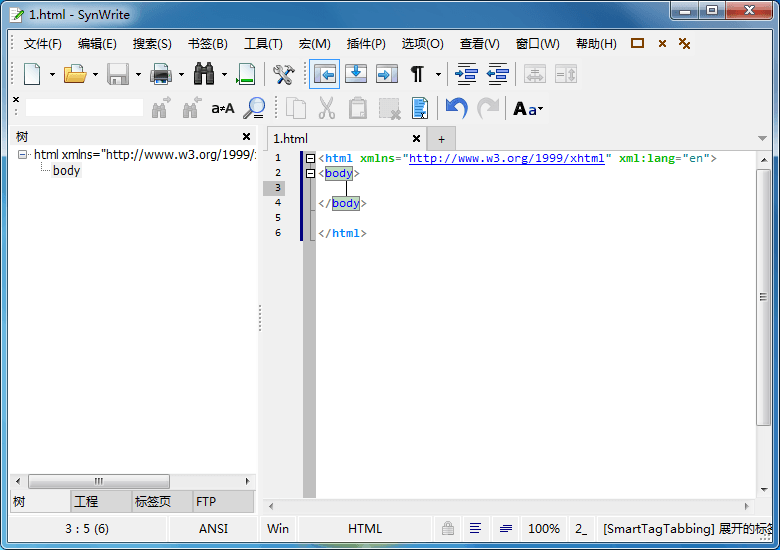The height and width of the screenshot is (550, 780).
Task: Open the 工具(T) menu
Action: [x=263, y=44]
